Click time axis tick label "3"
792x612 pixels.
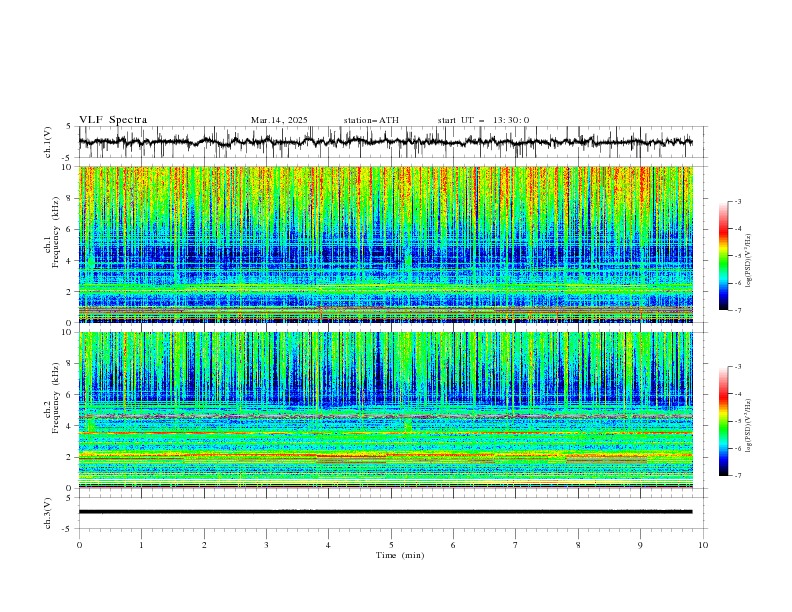coord(266,545)
